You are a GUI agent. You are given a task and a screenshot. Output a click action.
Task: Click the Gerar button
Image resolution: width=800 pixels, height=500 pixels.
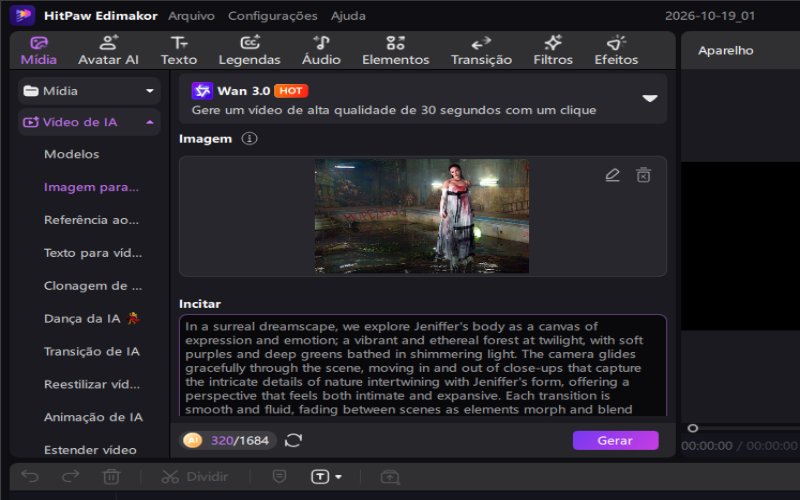coord(615,440)
